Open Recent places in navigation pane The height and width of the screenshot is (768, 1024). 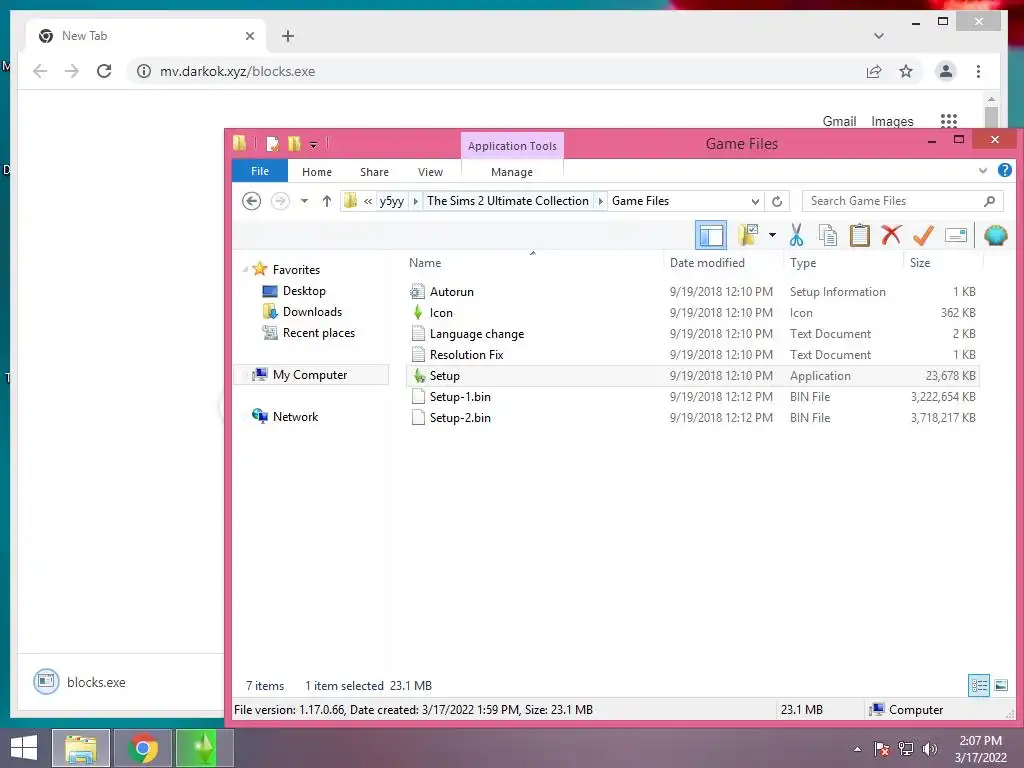pyautogui.click(x=319, y=332)
